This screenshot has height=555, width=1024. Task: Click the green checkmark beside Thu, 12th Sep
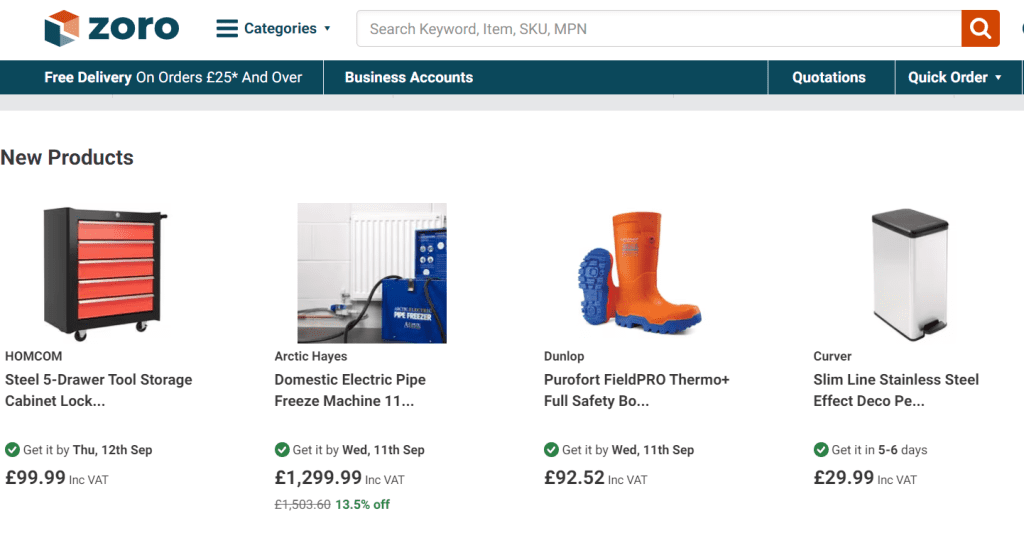click(12, 450)
